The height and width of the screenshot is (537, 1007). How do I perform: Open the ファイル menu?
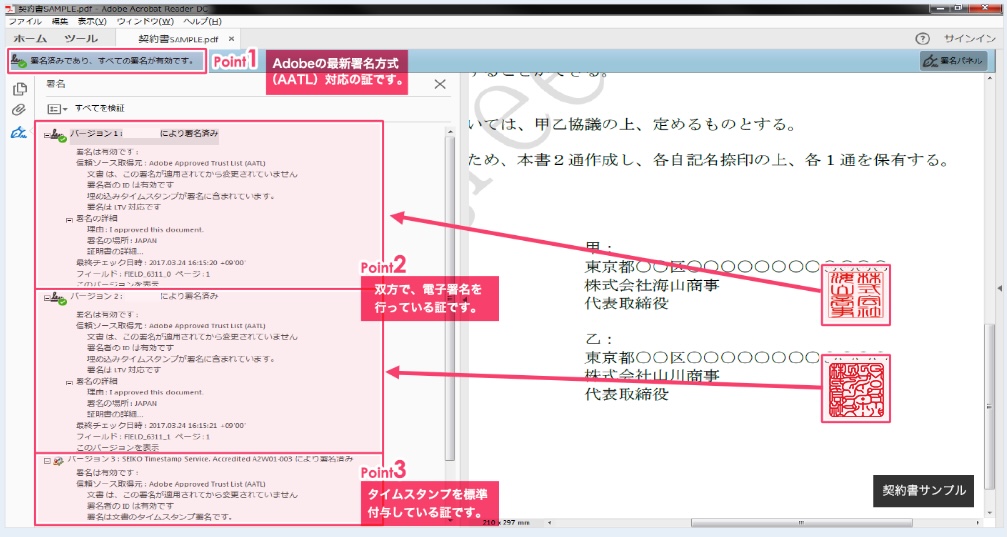click(x=24, y=21)
